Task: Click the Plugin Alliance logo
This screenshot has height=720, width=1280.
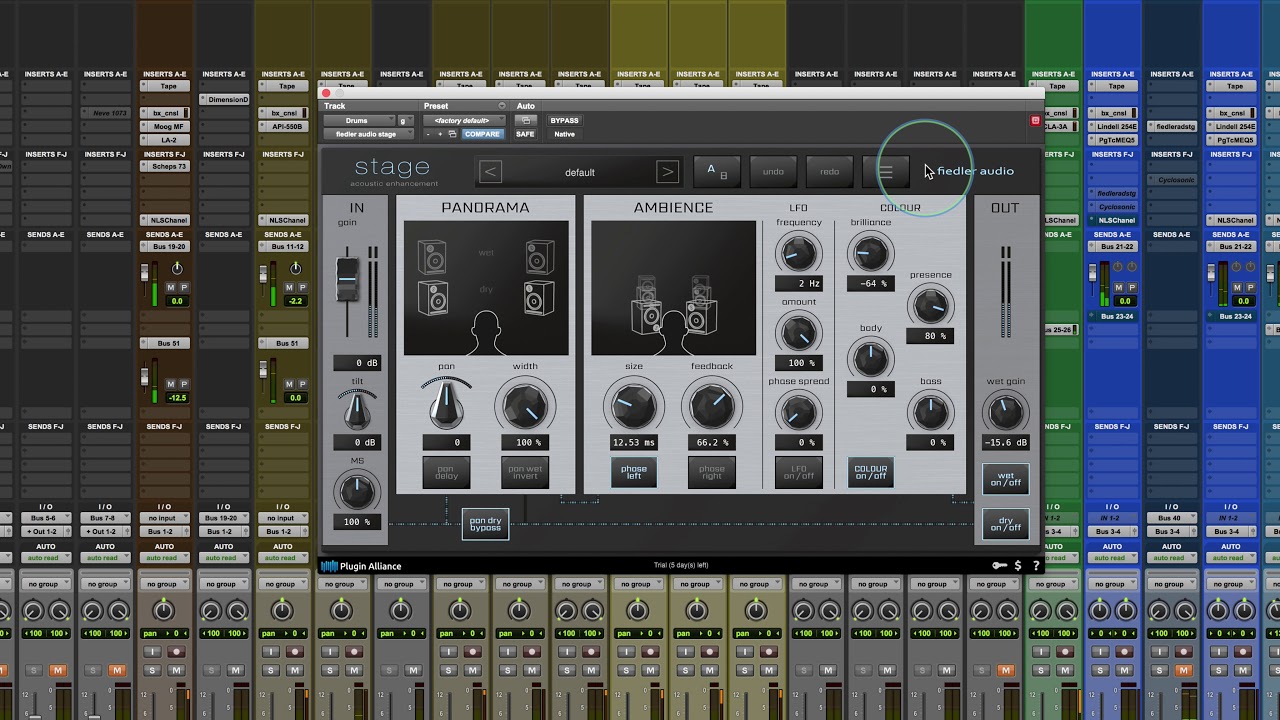Action: 361,566
